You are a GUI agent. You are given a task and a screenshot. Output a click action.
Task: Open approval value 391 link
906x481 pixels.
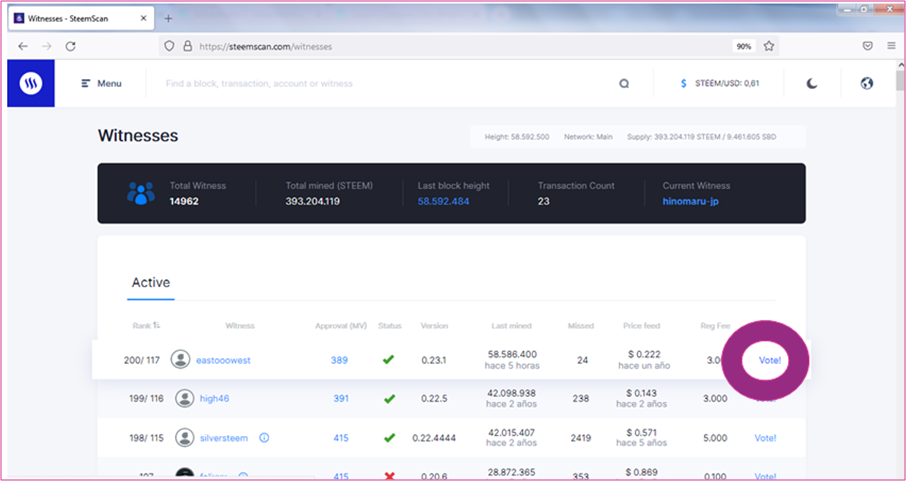pyautogui.click(x=341, y=398)
